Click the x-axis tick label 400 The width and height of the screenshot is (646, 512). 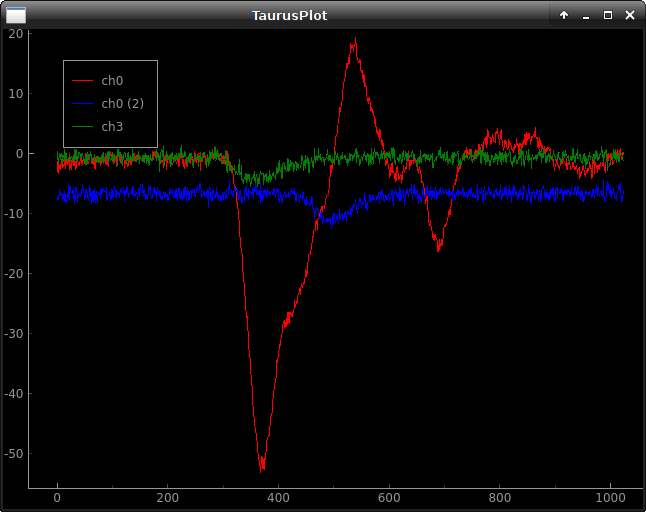[x=278, y=497]
